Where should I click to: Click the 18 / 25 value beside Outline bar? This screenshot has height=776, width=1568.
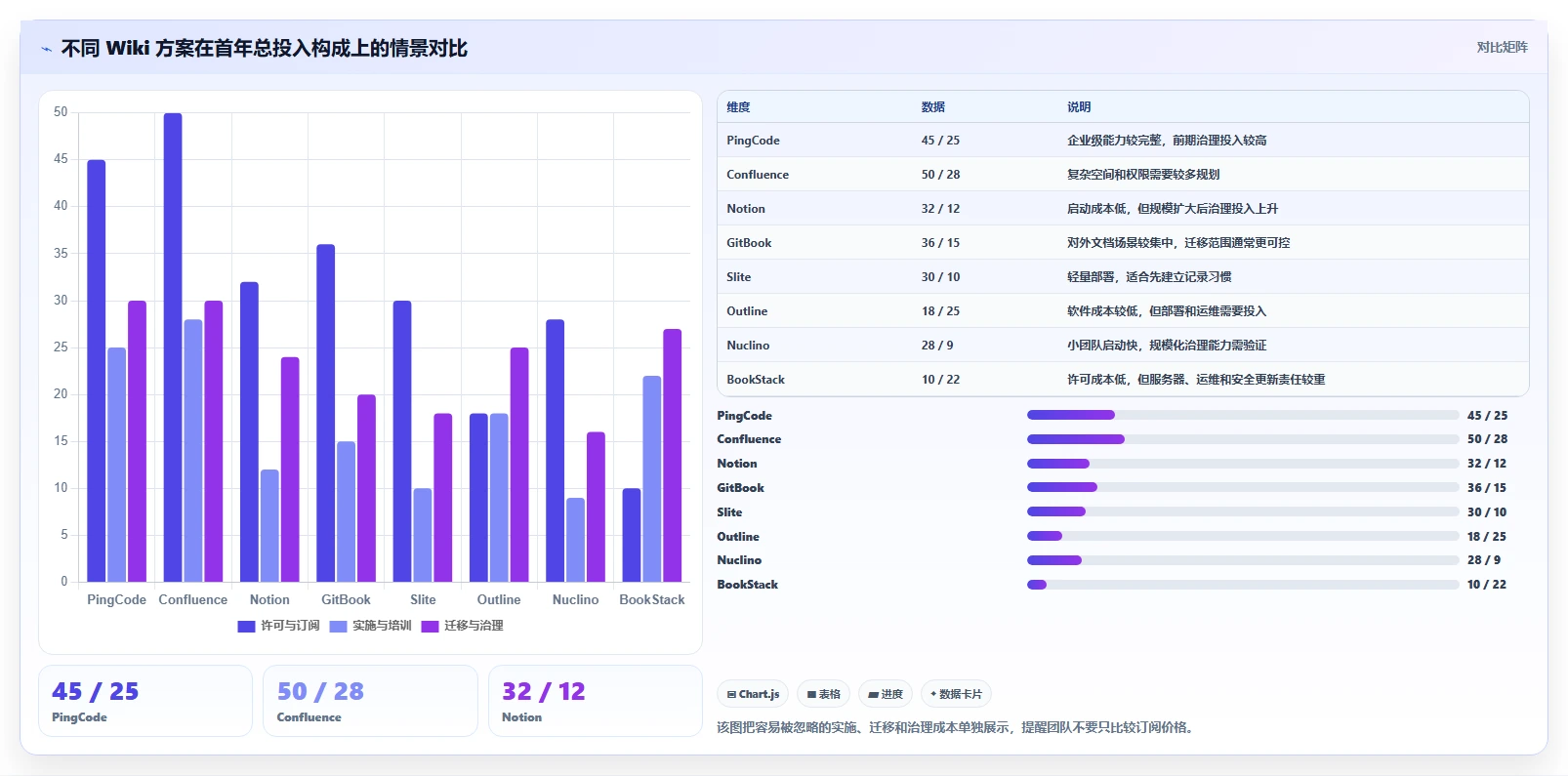1486,537
